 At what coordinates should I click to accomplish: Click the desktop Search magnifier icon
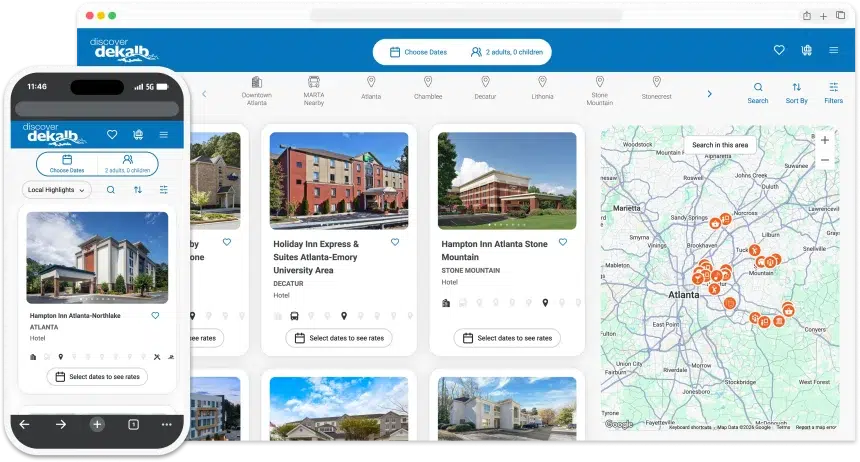758,88
